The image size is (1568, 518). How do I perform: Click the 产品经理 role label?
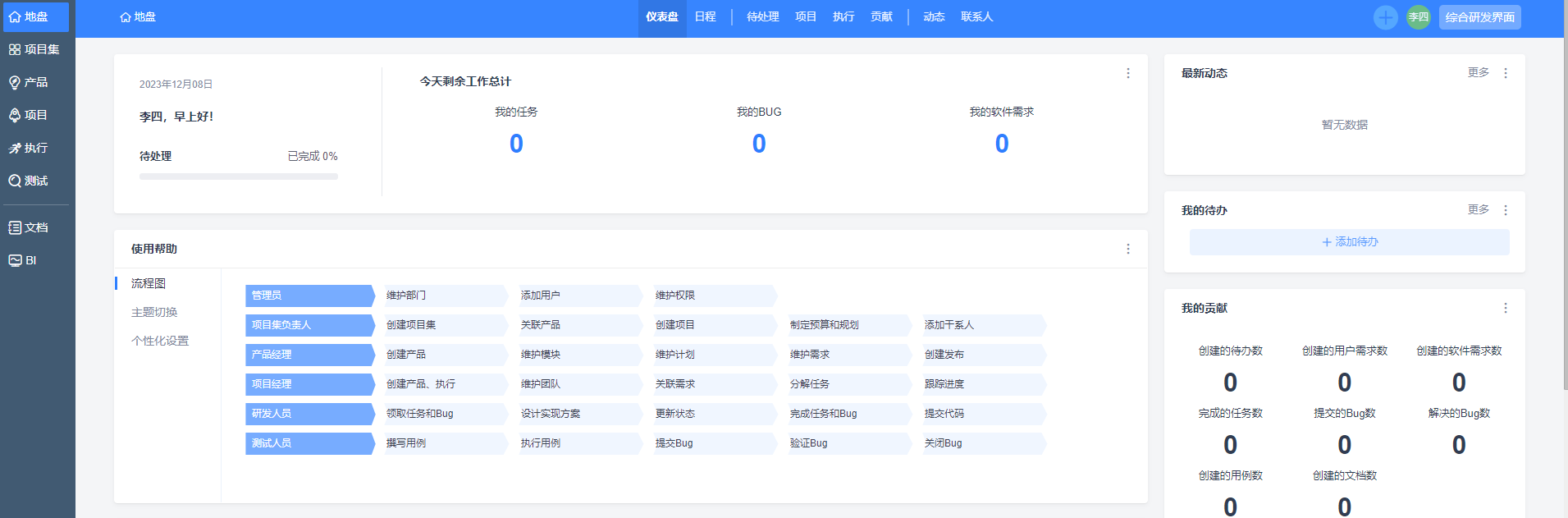[310, 355]
